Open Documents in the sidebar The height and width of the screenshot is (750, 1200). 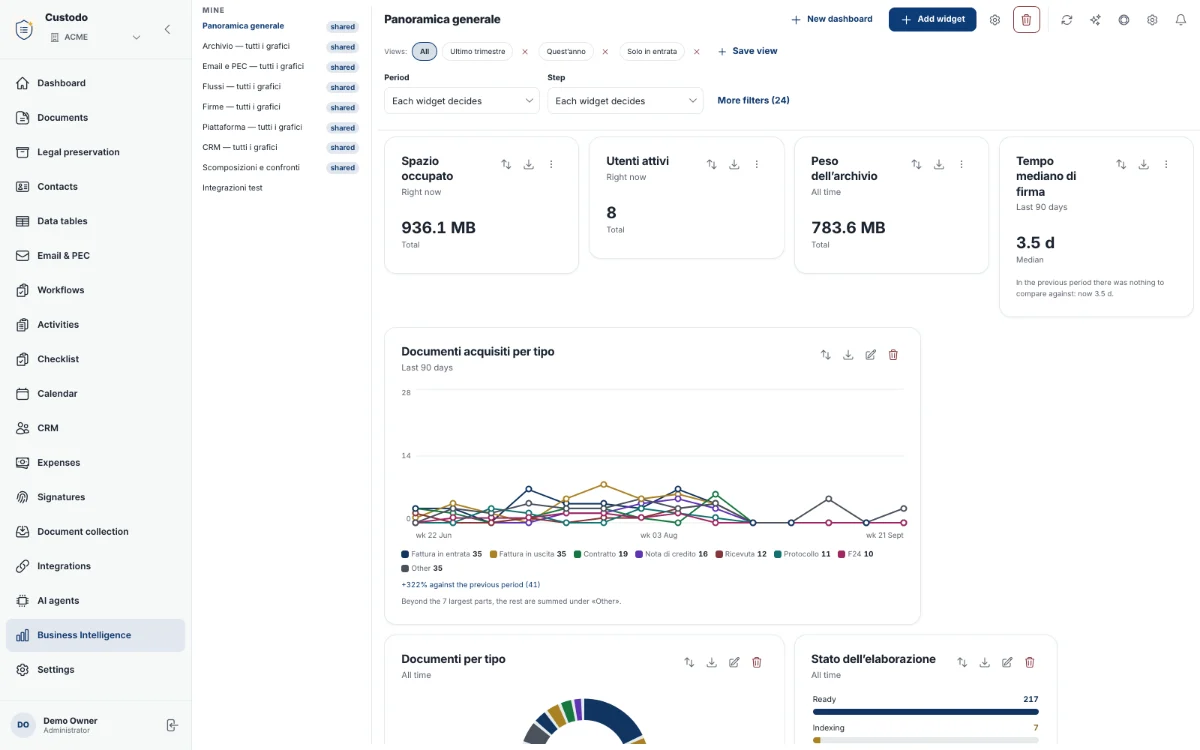click(95, 118)
